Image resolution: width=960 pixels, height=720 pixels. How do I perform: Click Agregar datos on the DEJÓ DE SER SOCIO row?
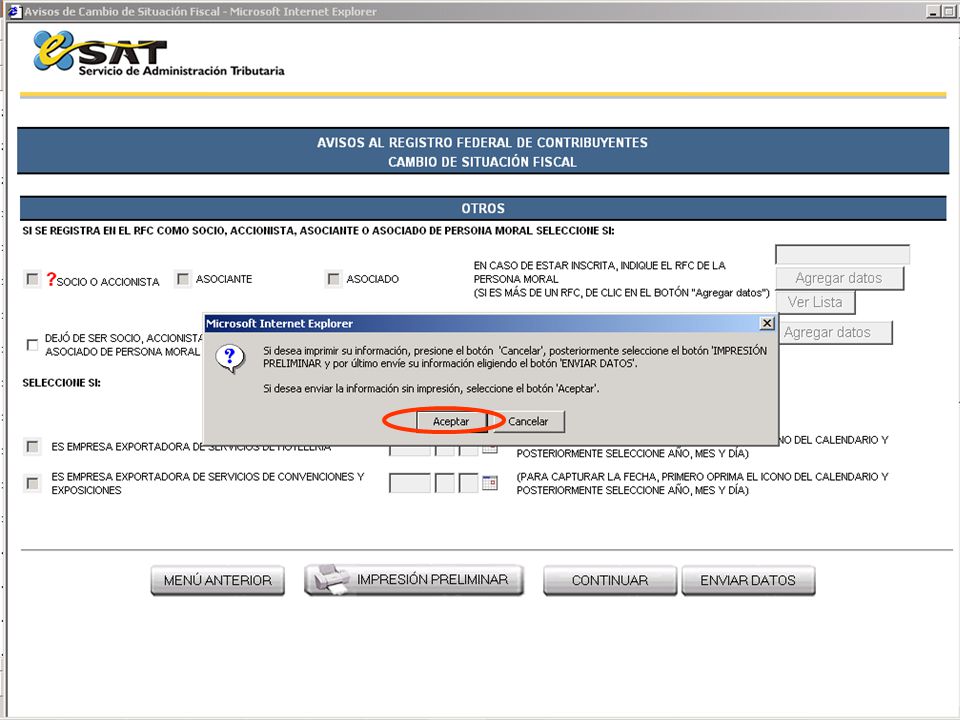click(835, 332)
